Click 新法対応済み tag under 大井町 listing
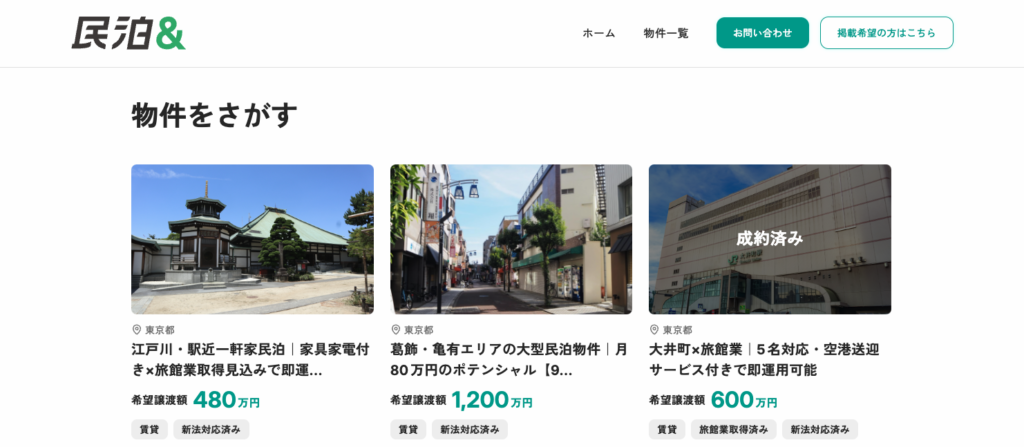Image resolution: width=1024 pixels, height=447 pixels. tap(820, 429)
